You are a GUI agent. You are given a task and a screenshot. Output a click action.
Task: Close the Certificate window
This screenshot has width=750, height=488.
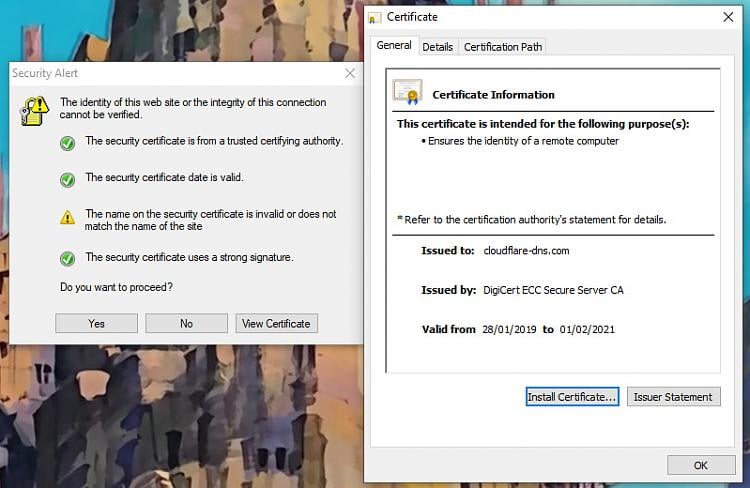pos(728,17)
